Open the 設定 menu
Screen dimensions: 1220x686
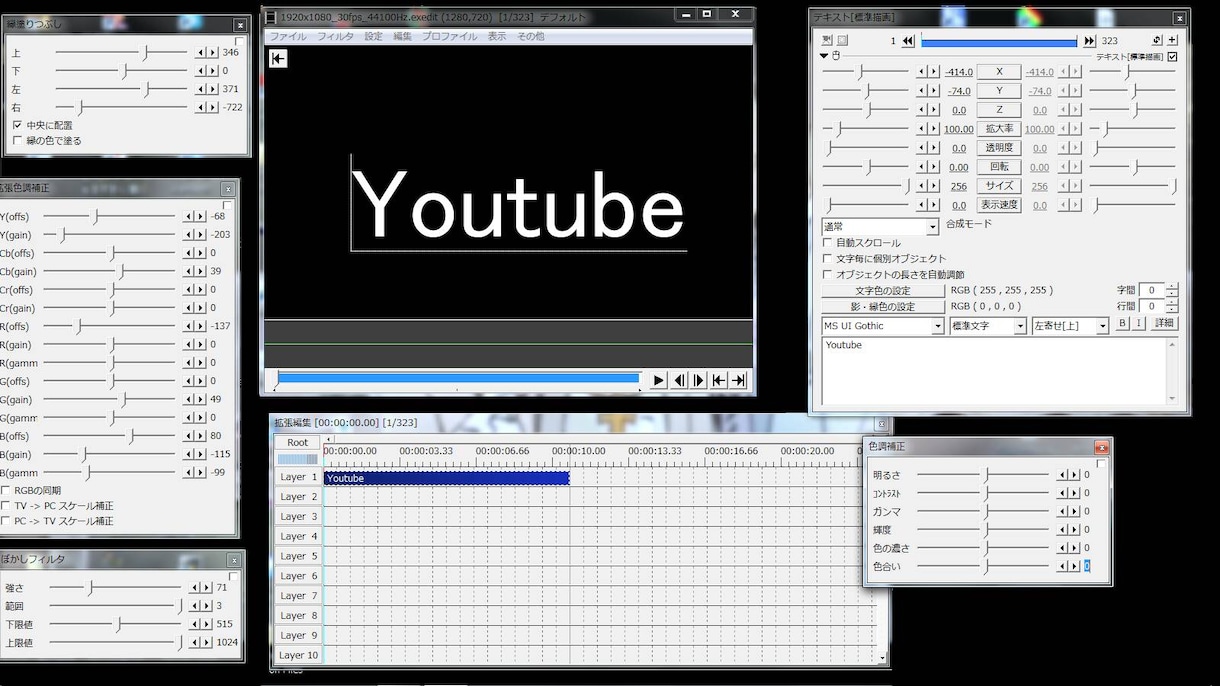[x=373, y=36]
